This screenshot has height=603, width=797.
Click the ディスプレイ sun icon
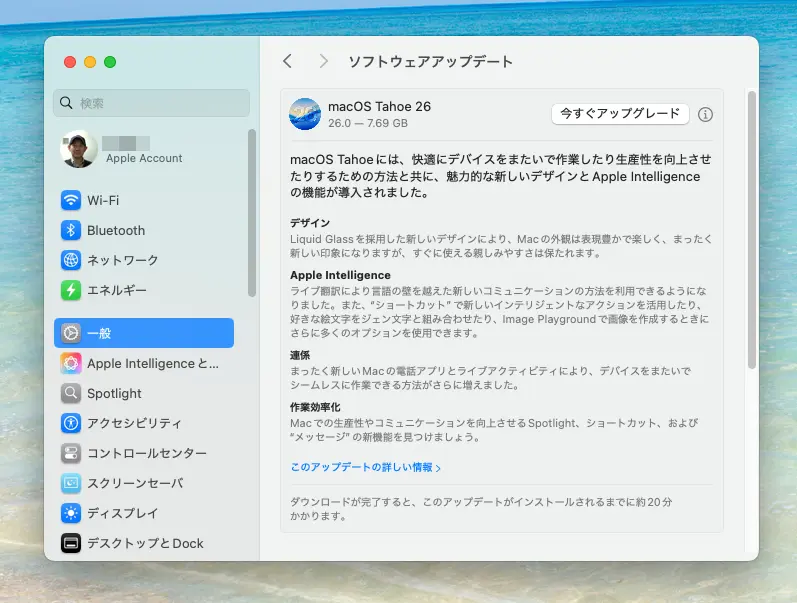point(71,513)
